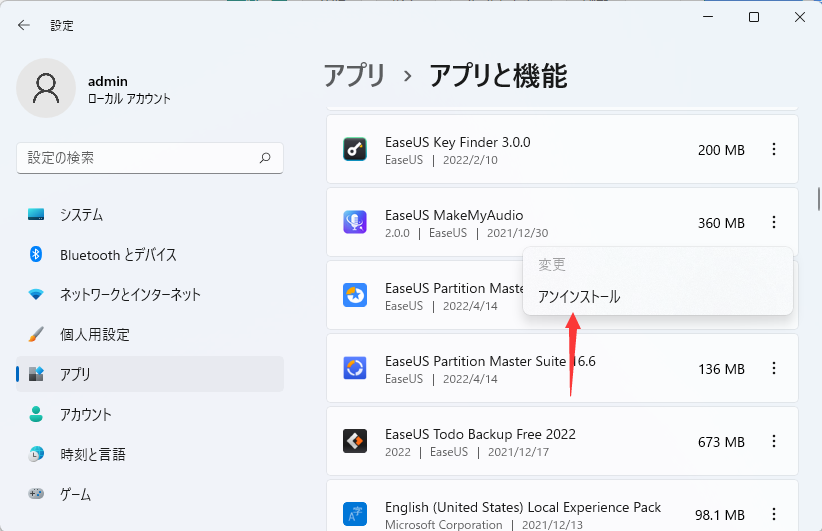822x531 pixels.
Task: Click the Partition Master Suite app icon
Action: click(355, 368)
